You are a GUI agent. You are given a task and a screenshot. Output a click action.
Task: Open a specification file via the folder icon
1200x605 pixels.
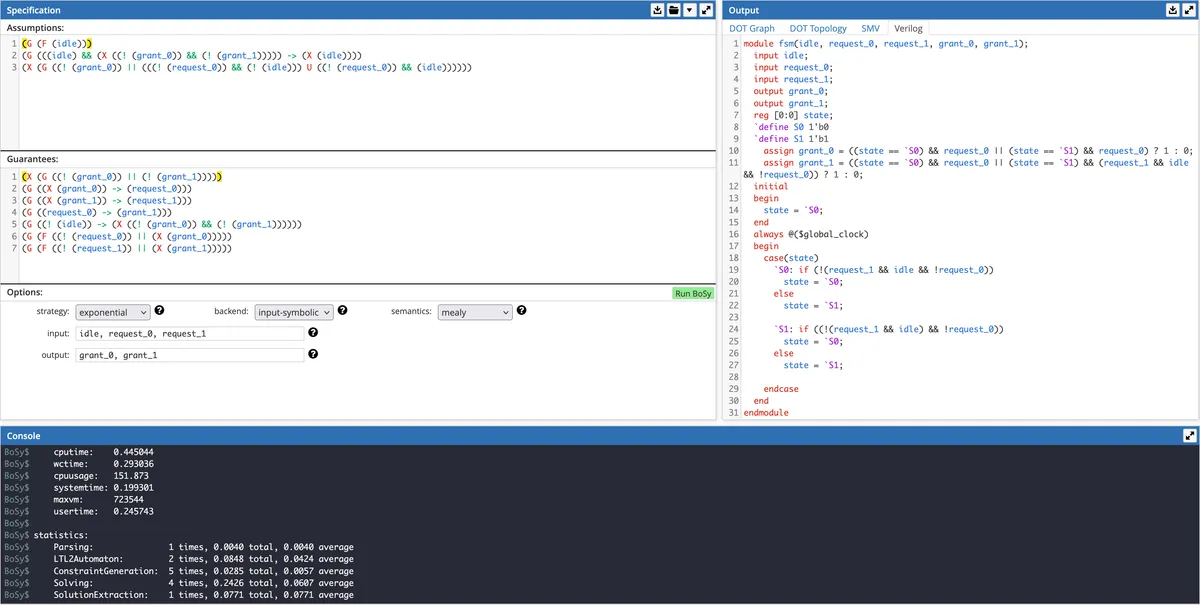[x=673, y=9]
